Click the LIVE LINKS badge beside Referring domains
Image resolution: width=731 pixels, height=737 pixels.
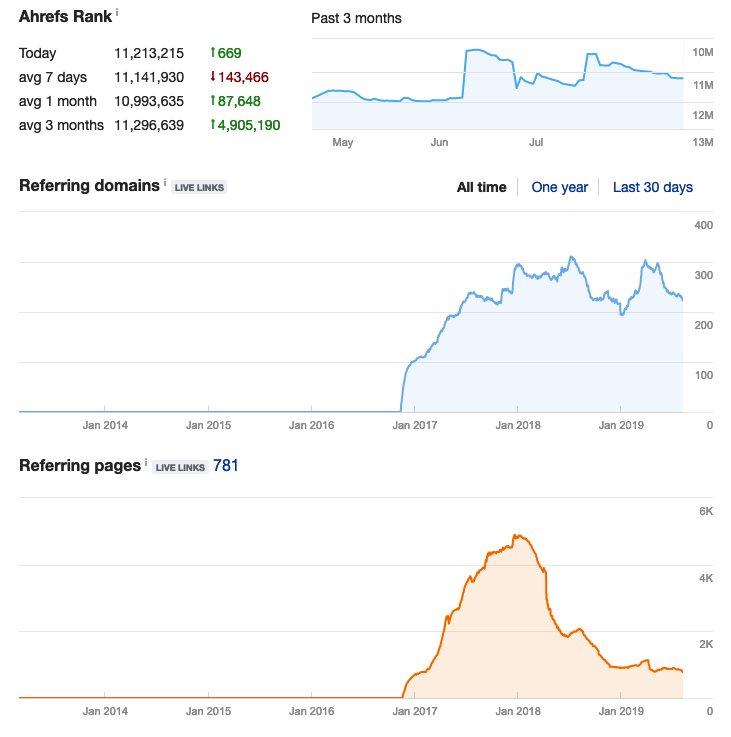pyautogui.click(x=199, y=187)
